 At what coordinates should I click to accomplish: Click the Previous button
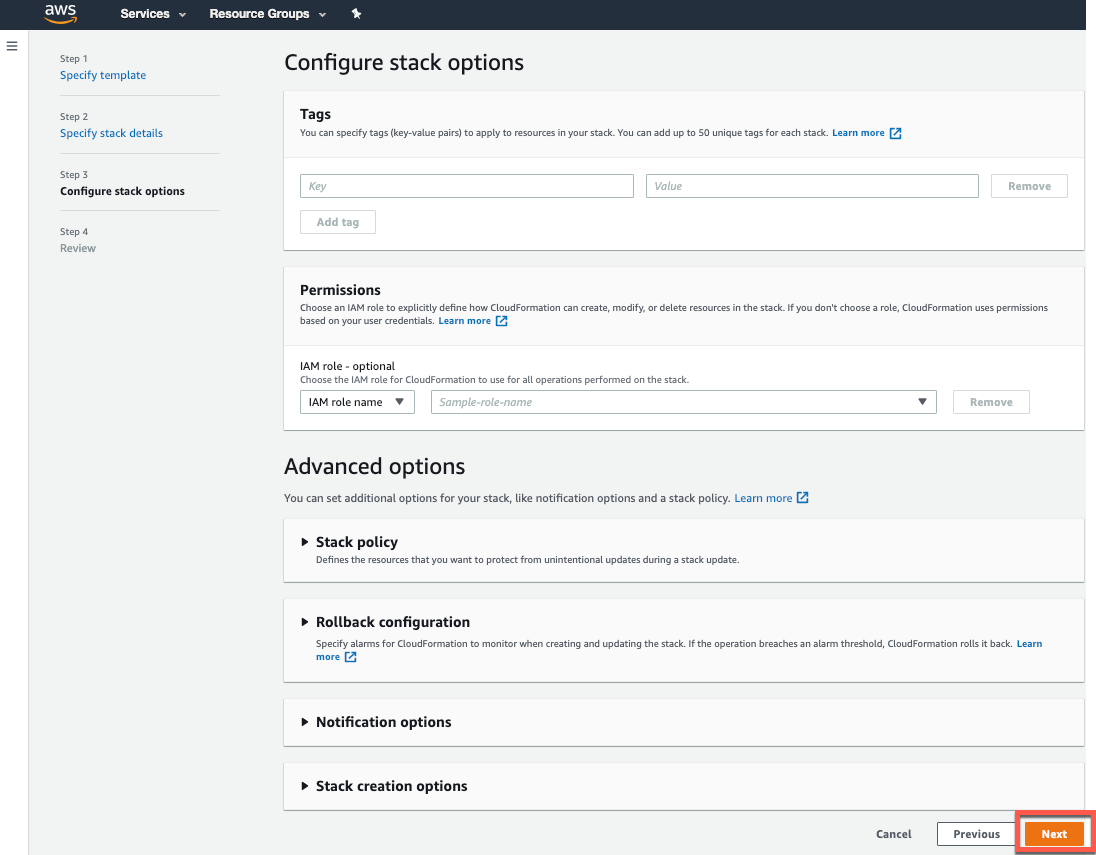tap(976, 834)
